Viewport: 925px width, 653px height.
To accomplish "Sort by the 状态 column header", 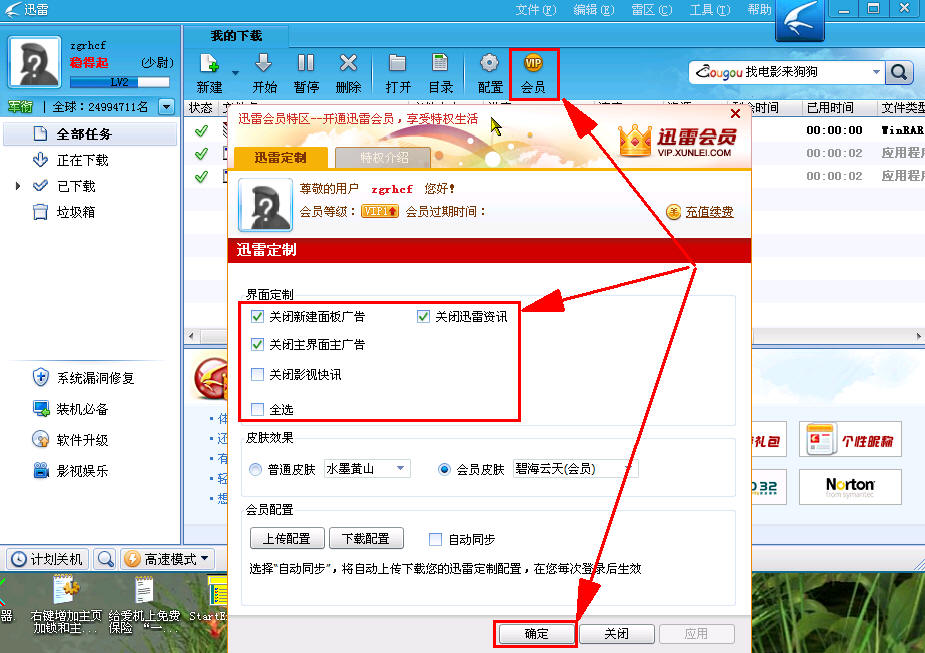I will tap(201, 107).
